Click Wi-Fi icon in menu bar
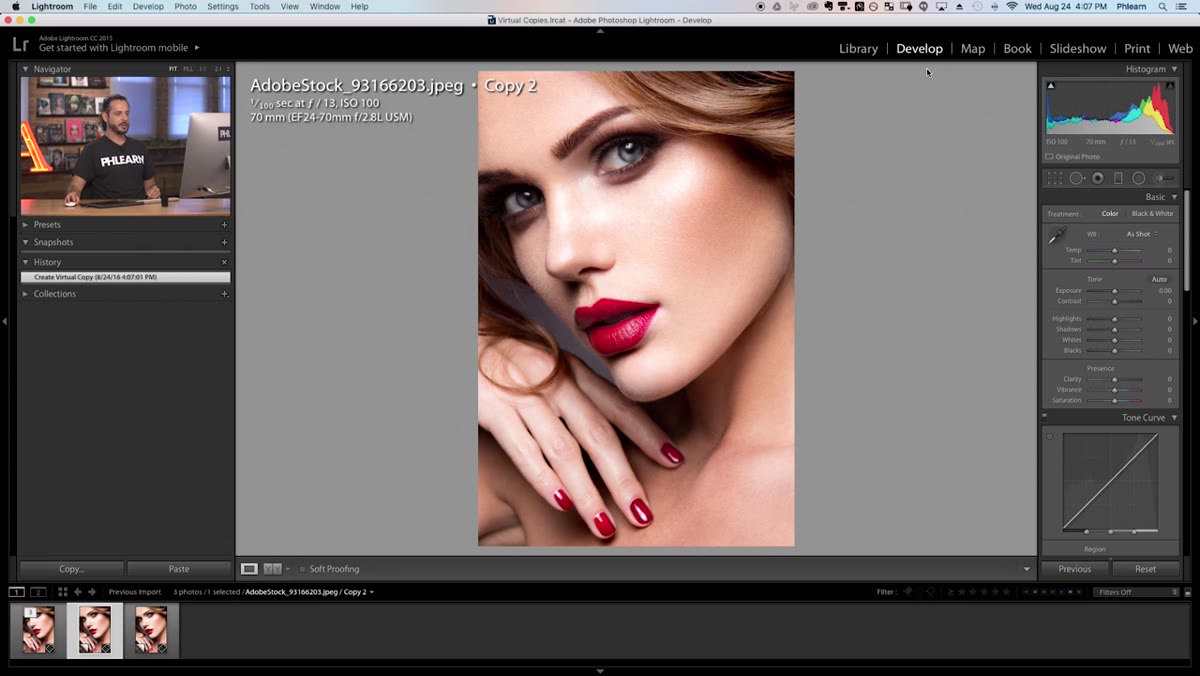Screen dimensions: 1200x676 (x=1012, y=6)
